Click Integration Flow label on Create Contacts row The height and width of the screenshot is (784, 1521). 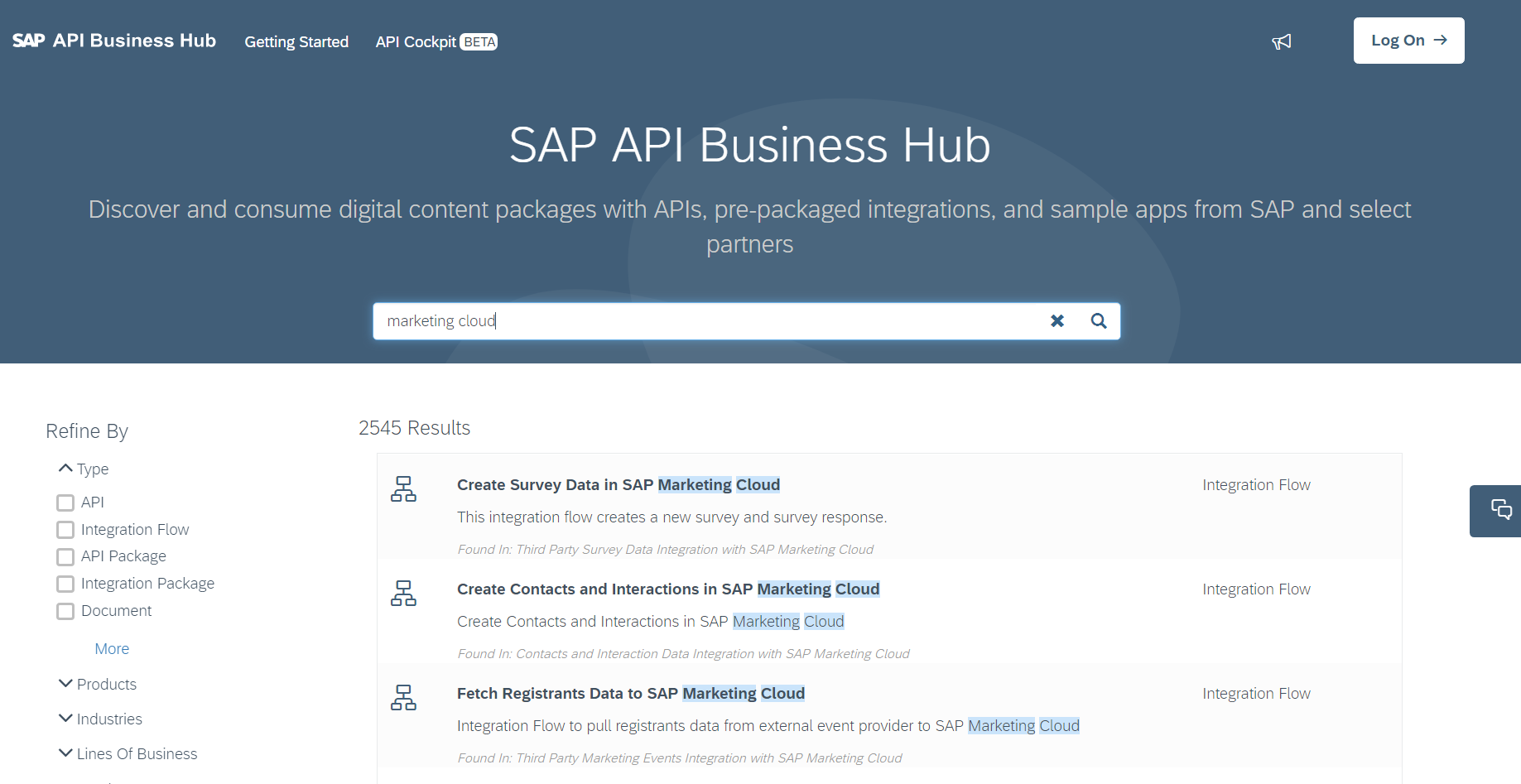tap(1256, 589)
